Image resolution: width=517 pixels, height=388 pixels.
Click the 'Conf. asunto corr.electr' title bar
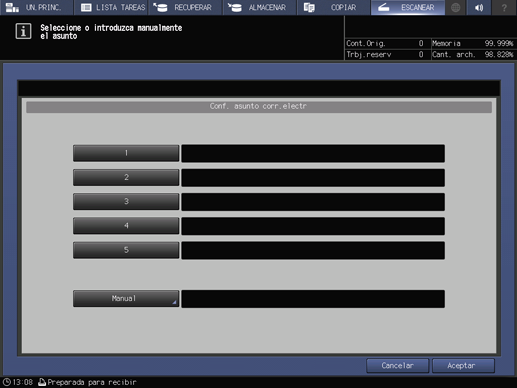(259, 106)
